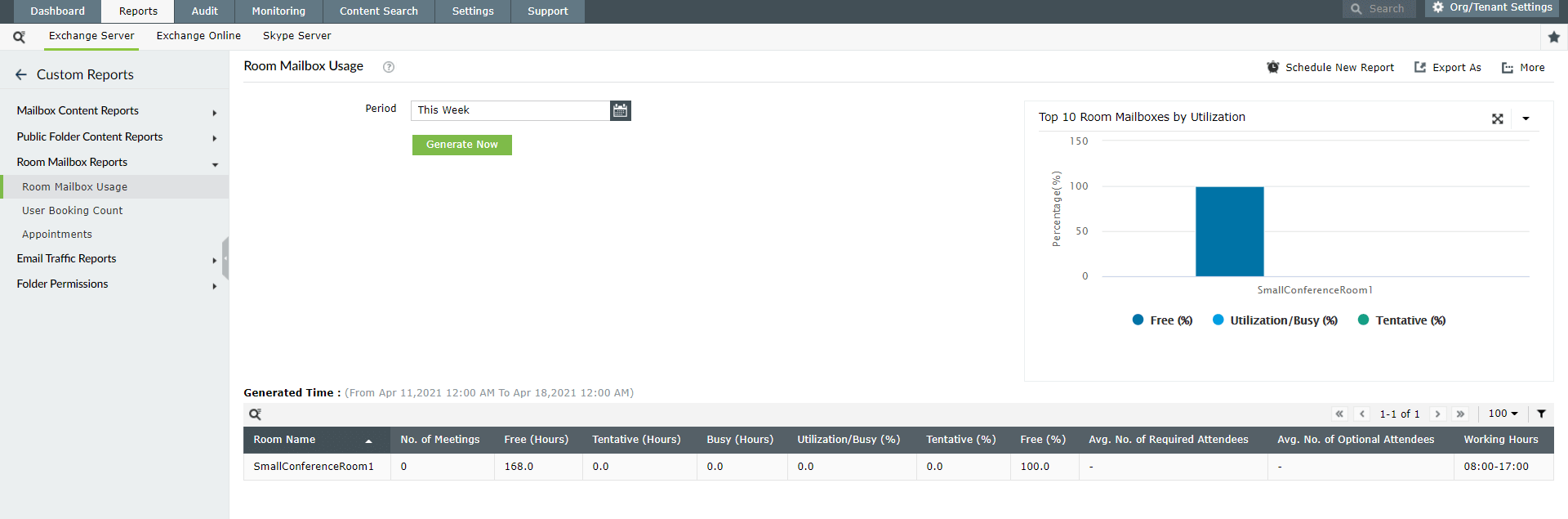
Task: Sort by Room Name column
Action: click(x=316, y=440)
